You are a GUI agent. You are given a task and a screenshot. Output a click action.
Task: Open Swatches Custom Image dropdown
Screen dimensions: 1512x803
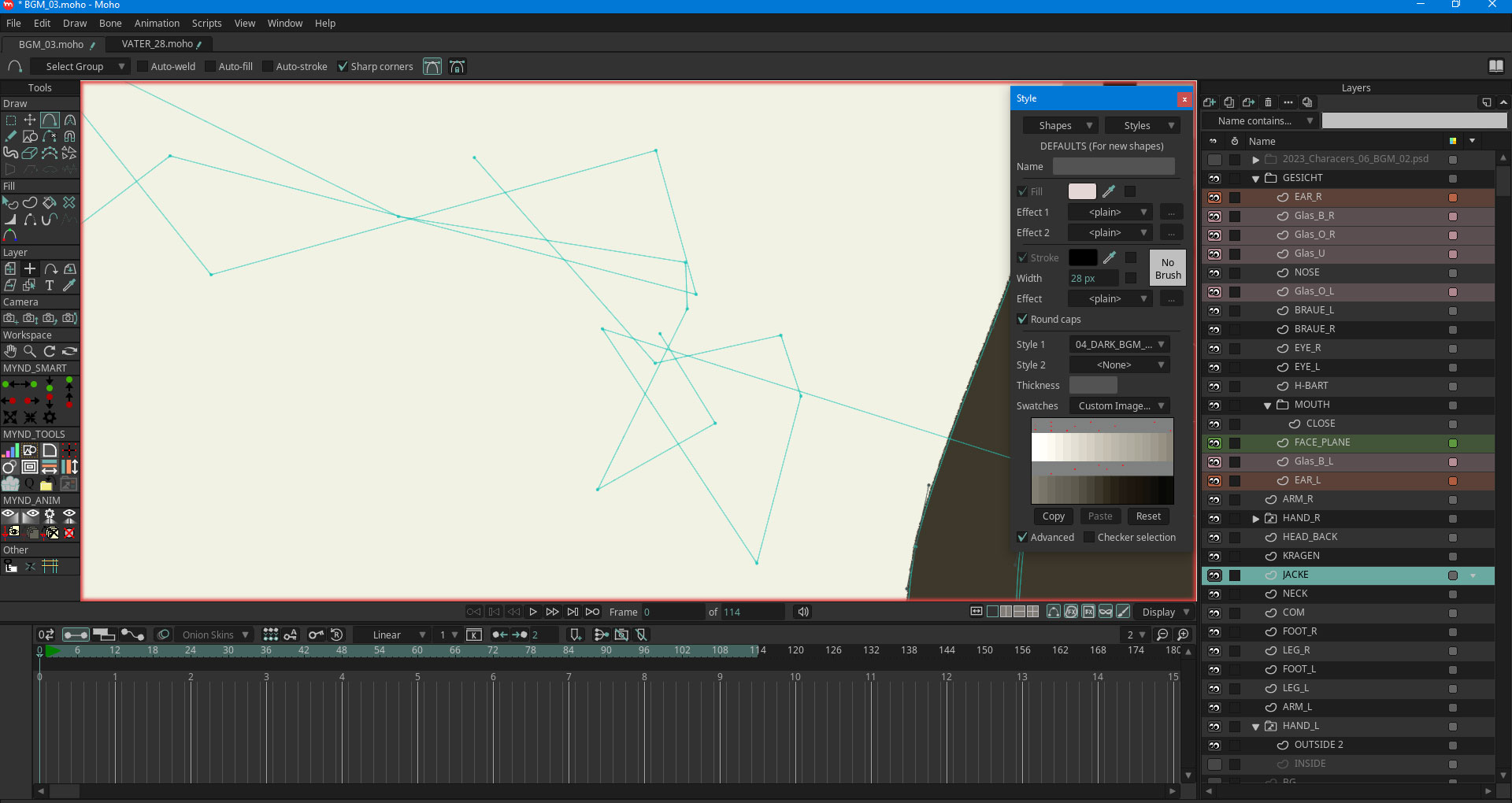(x=1118, y=405)
